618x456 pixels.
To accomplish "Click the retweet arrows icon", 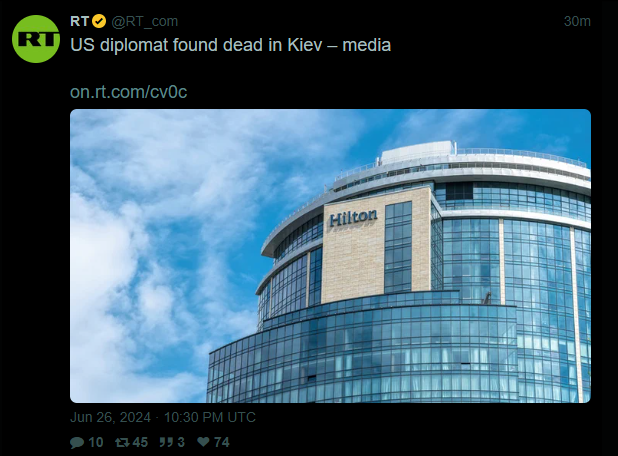I will (x=122, y=443).
